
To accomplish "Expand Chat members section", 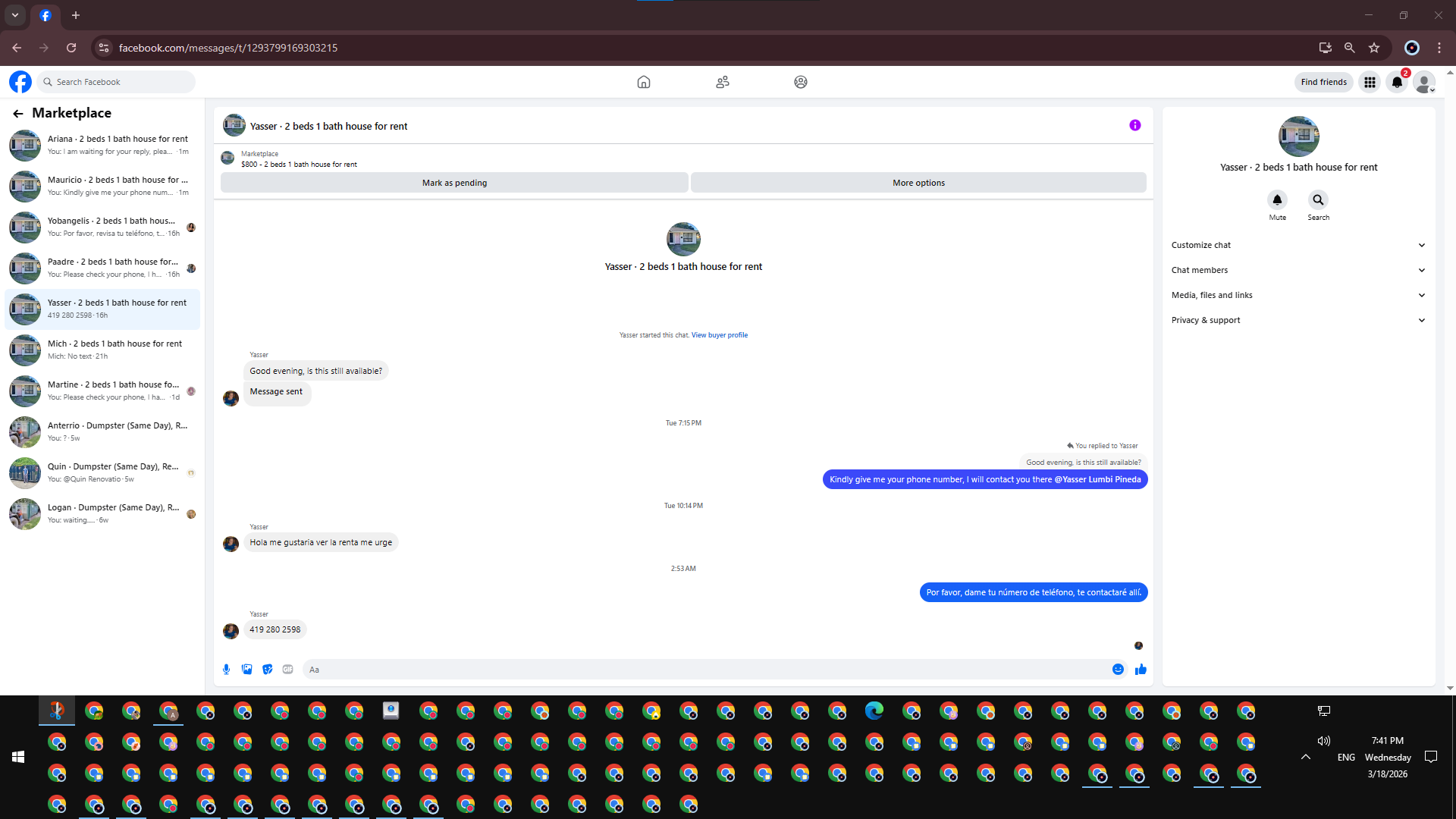I will click(x=1298, y=270).
